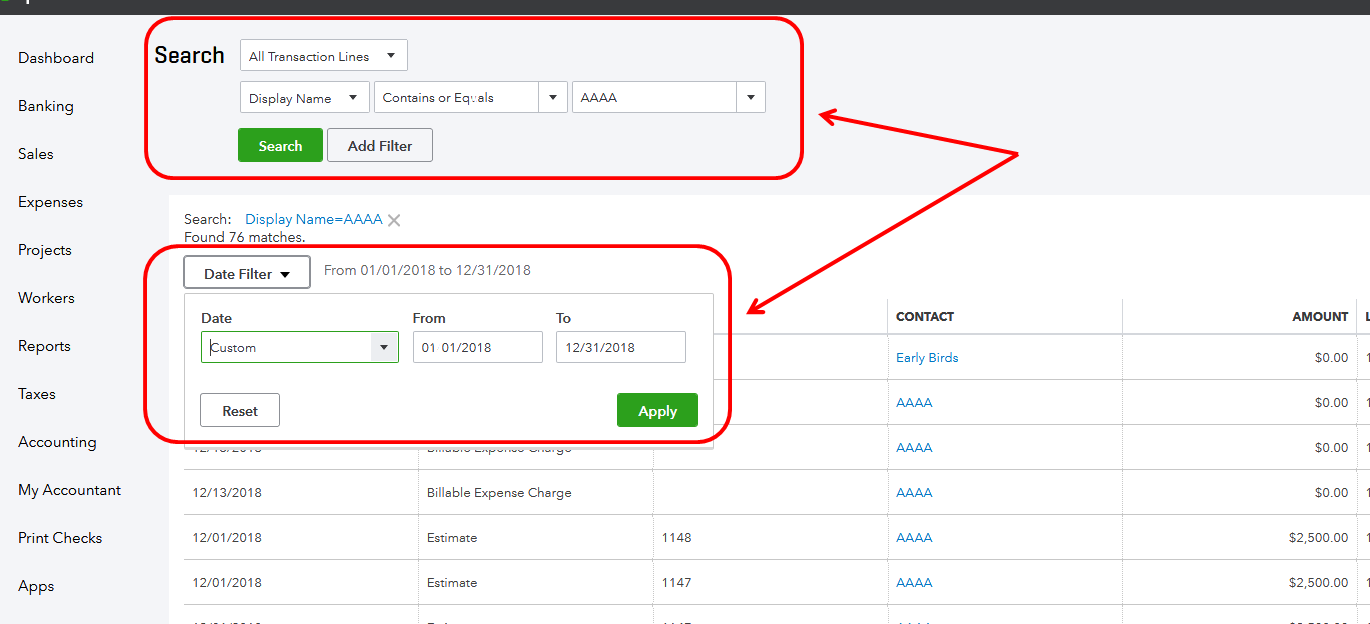Open the Display Name=AAAA search link
The height and width of the screenshot is (624, 1370).
tap(313, 218)
